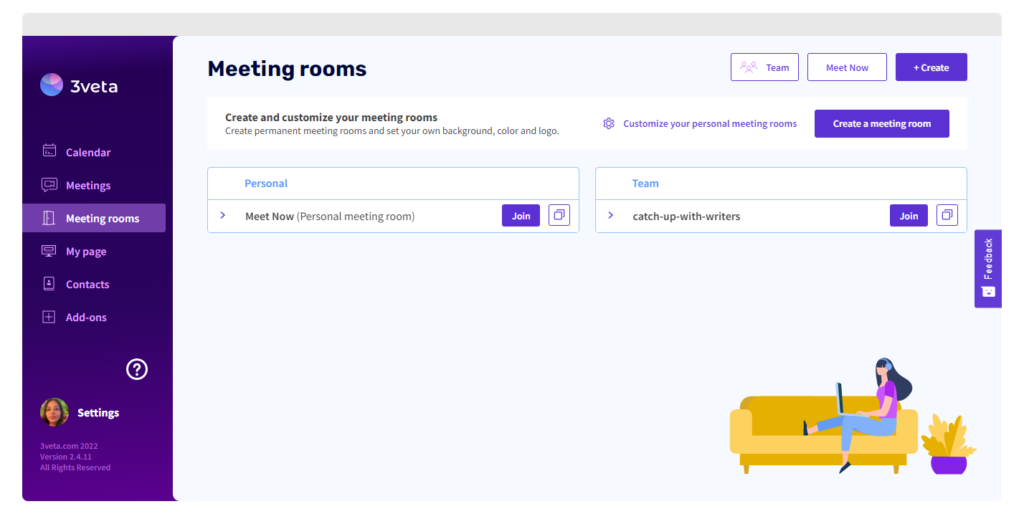Click the Add-ons plus icon
The image size is (1024, 514).
pos(49,317)
